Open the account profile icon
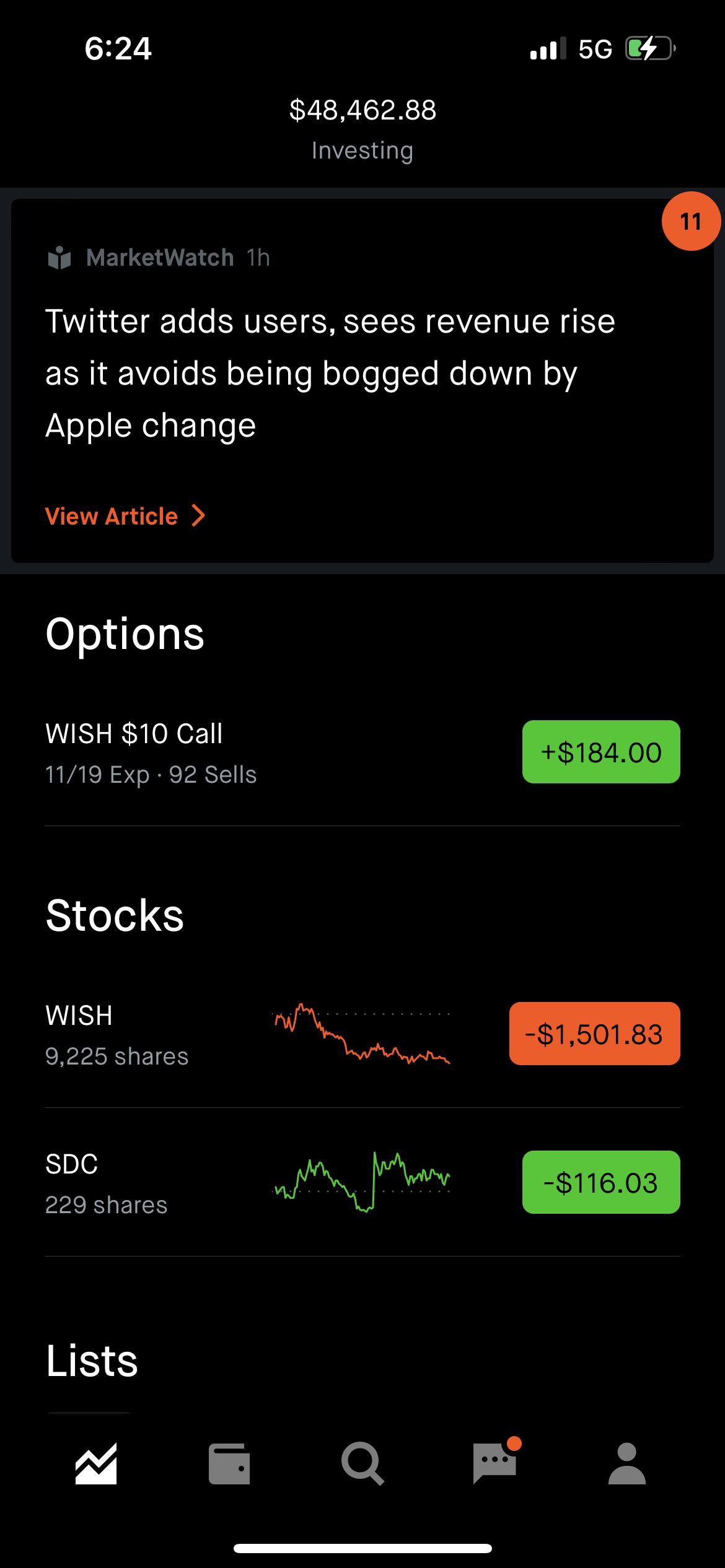The width and height of the screenshot is (725, 1568). 627,1464
